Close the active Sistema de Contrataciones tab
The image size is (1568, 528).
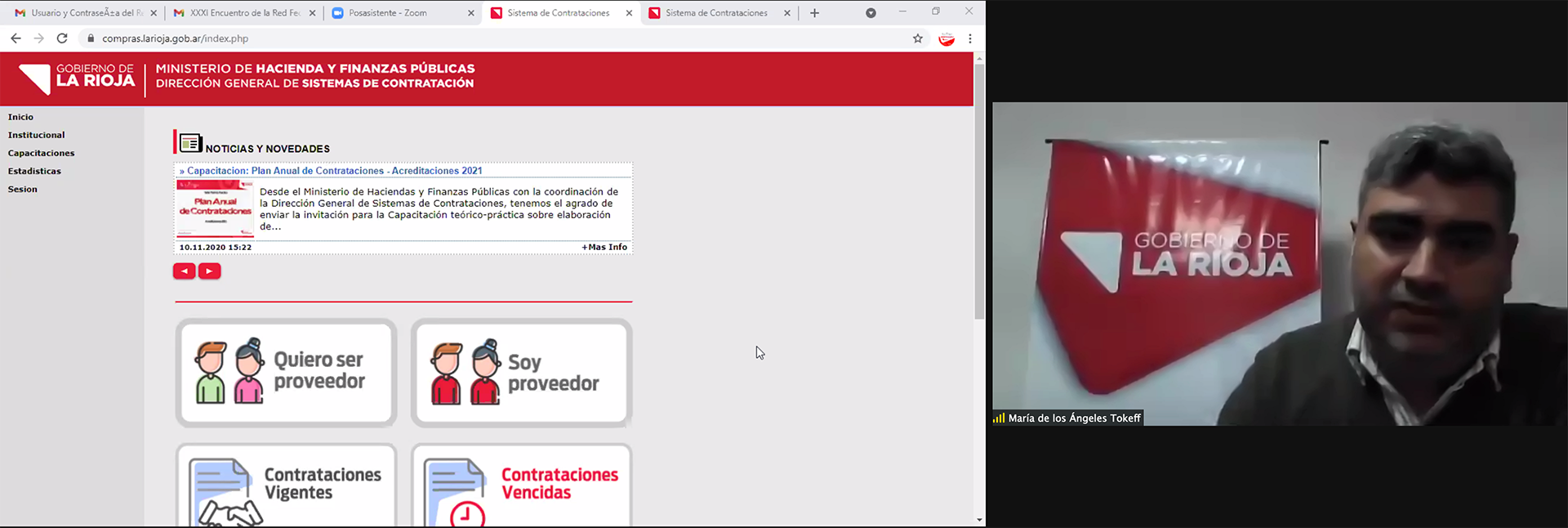tap(629, 13)
